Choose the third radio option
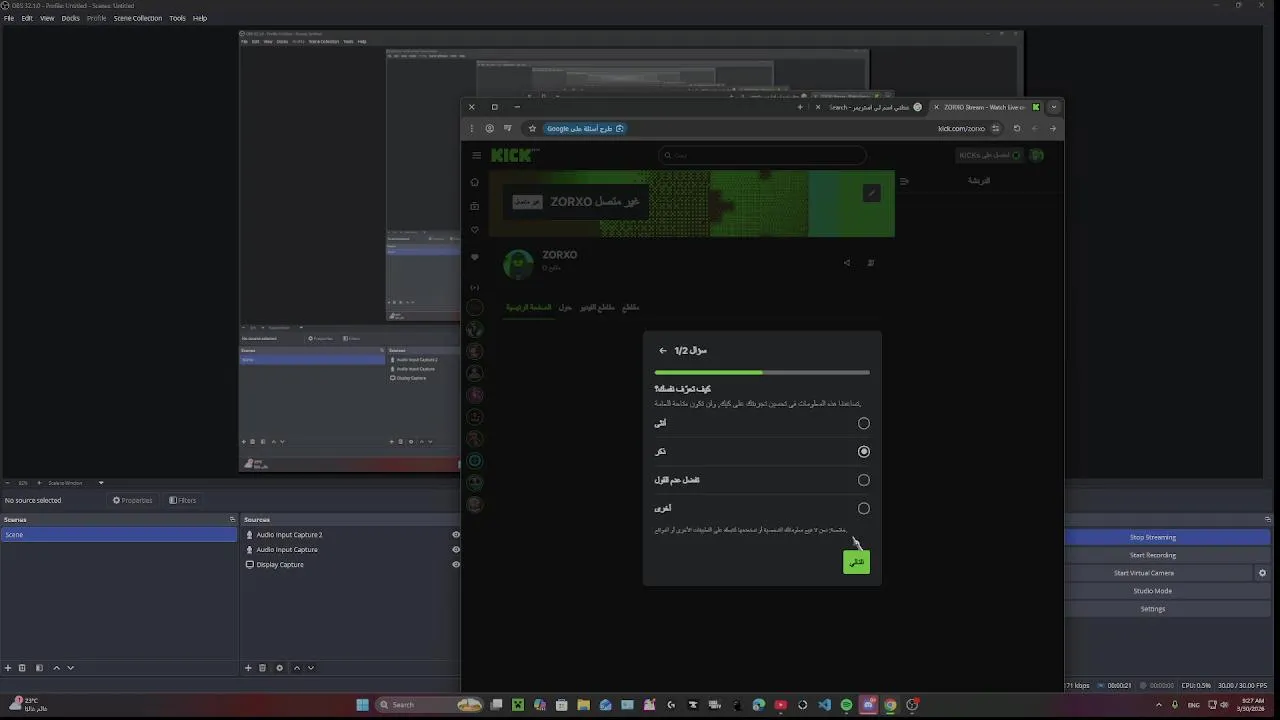Image resolution: width=1280 pixels, height=720 pixels. click(x=864, y=480)
